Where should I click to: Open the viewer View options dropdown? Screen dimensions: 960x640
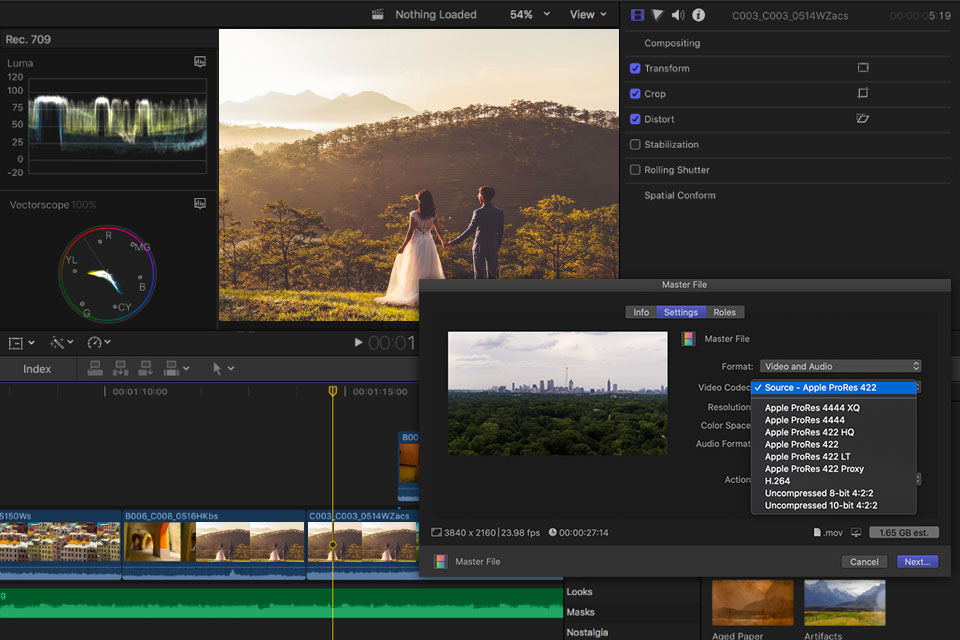pos(588,14)
